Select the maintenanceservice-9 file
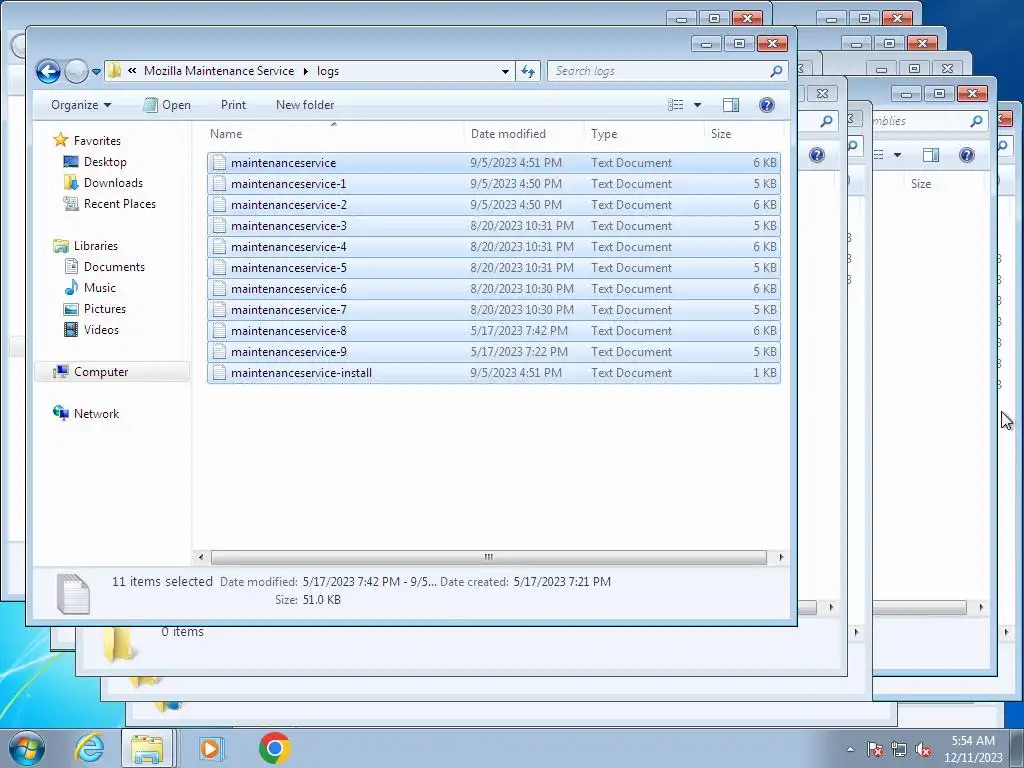Screen dimensions: 1024x768 coord(494,351)
